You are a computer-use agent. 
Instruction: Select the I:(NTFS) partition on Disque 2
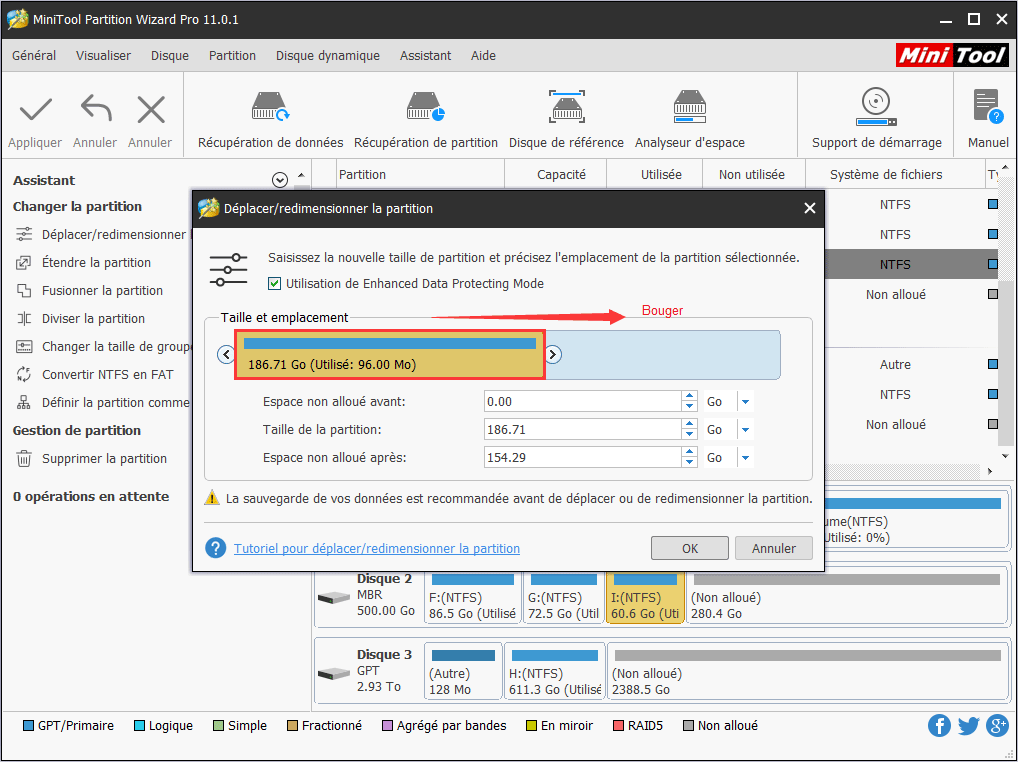645,597
